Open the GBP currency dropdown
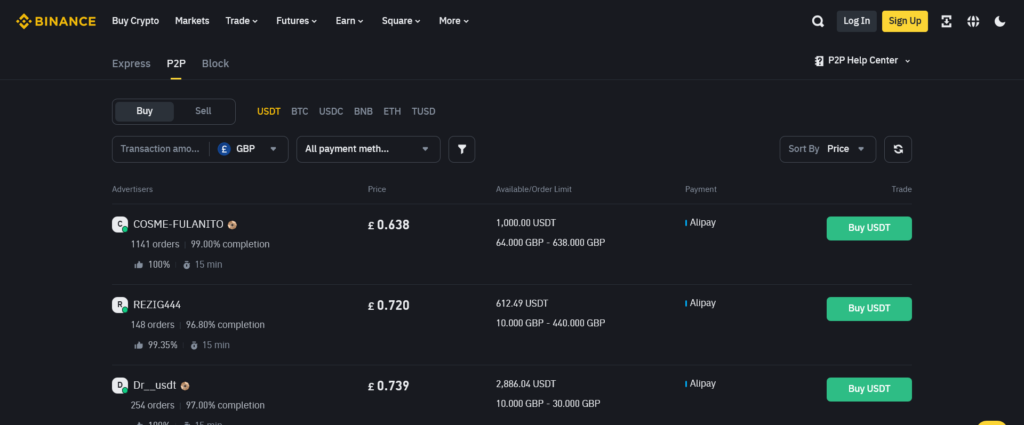The image size is (1024, 425). [249, 149]
